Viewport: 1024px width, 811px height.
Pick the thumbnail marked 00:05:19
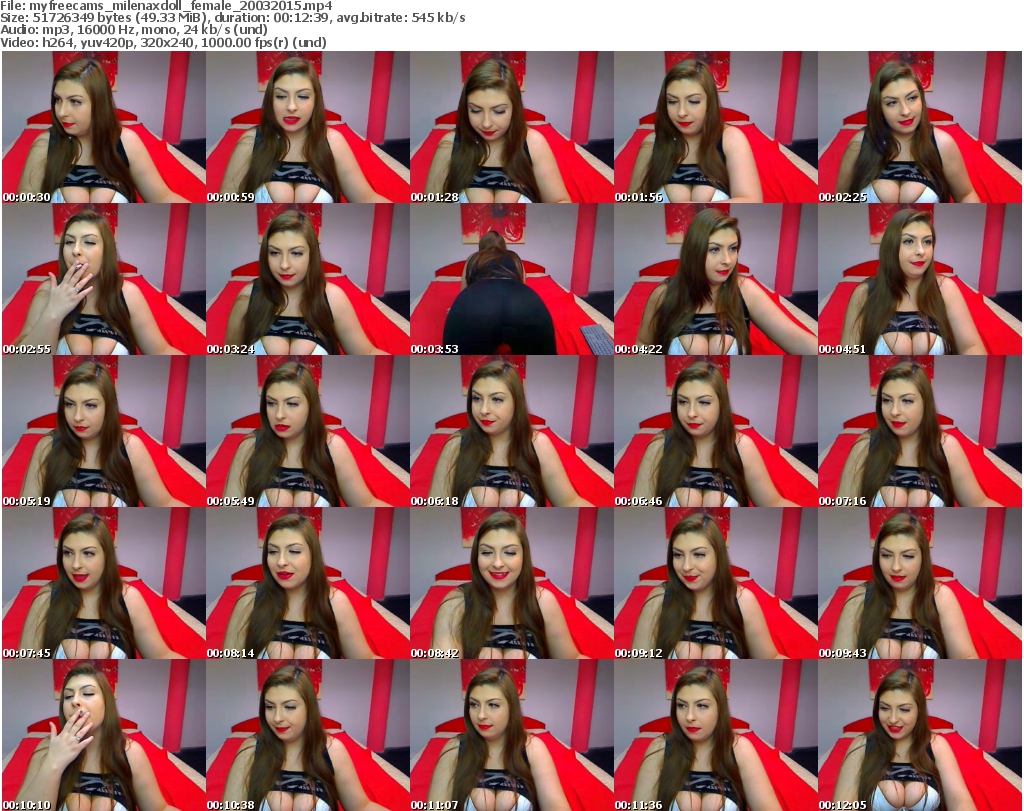[104, 431]
